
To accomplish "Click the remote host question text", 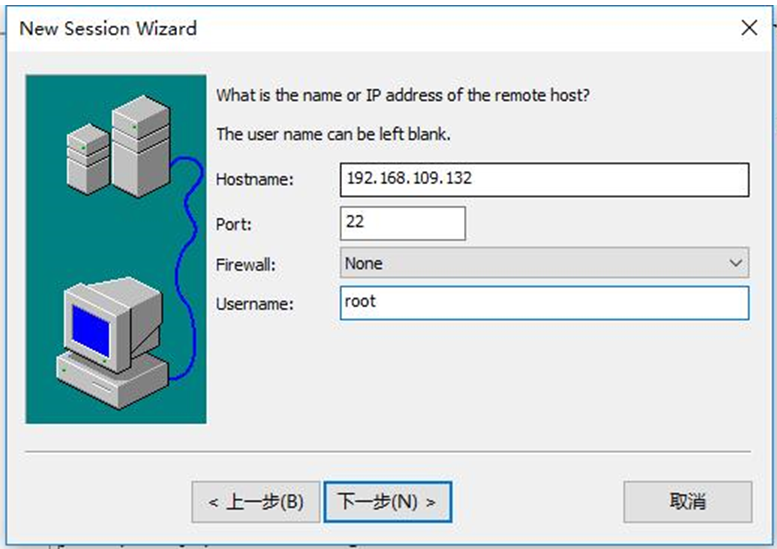I will click(x=403, y=95).
